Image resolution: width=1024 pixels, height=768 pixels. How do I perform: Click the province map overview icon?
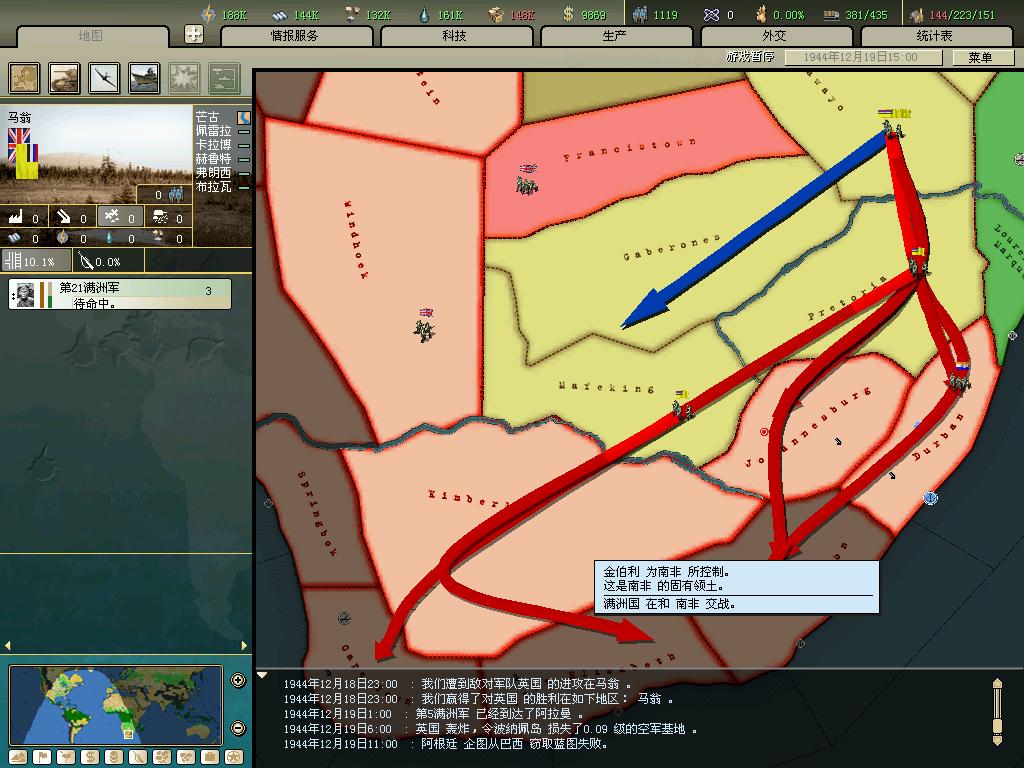[25, 78]
